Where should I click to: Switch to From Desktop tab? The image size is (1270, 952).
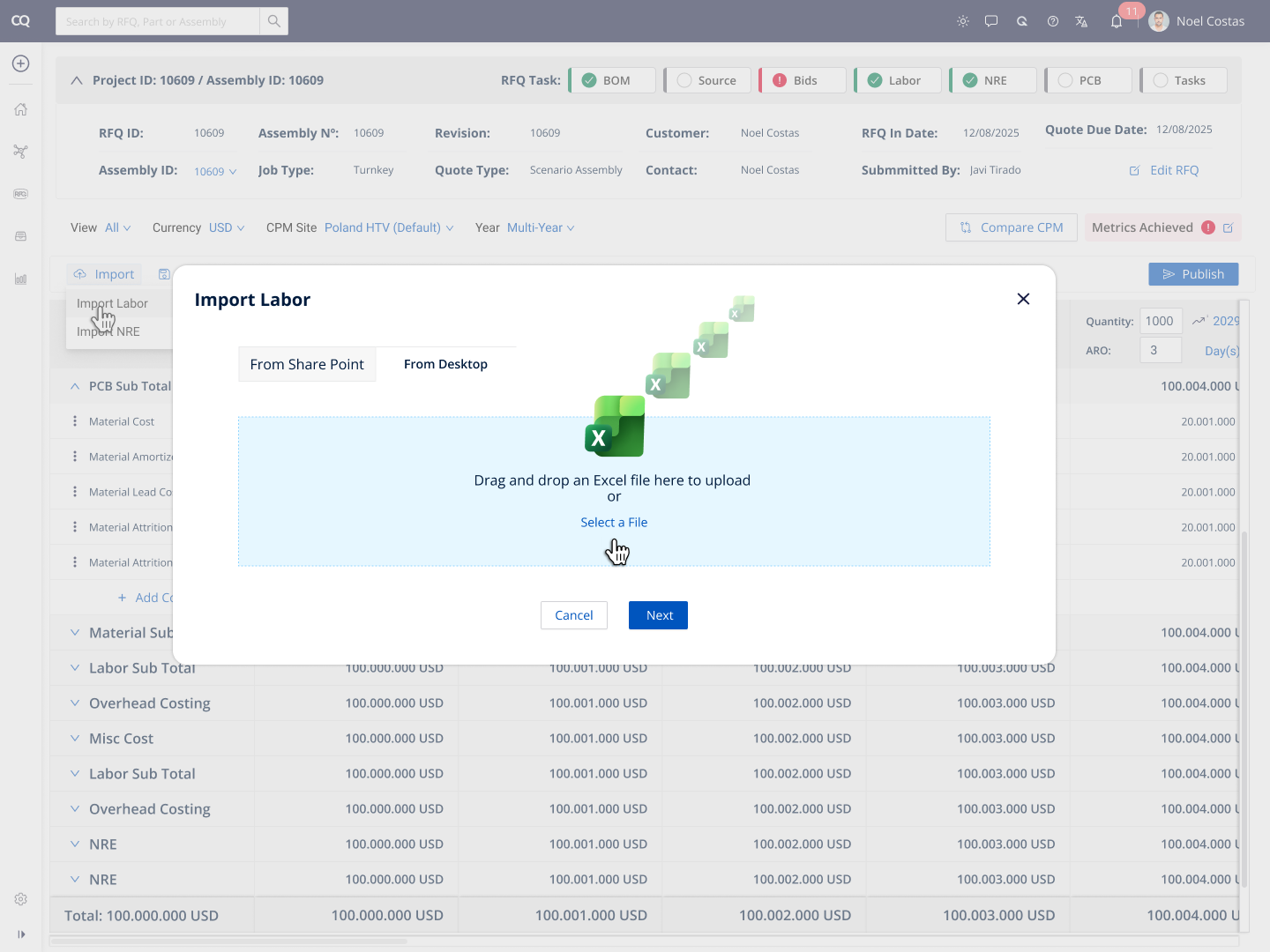[x=445, y=364]
